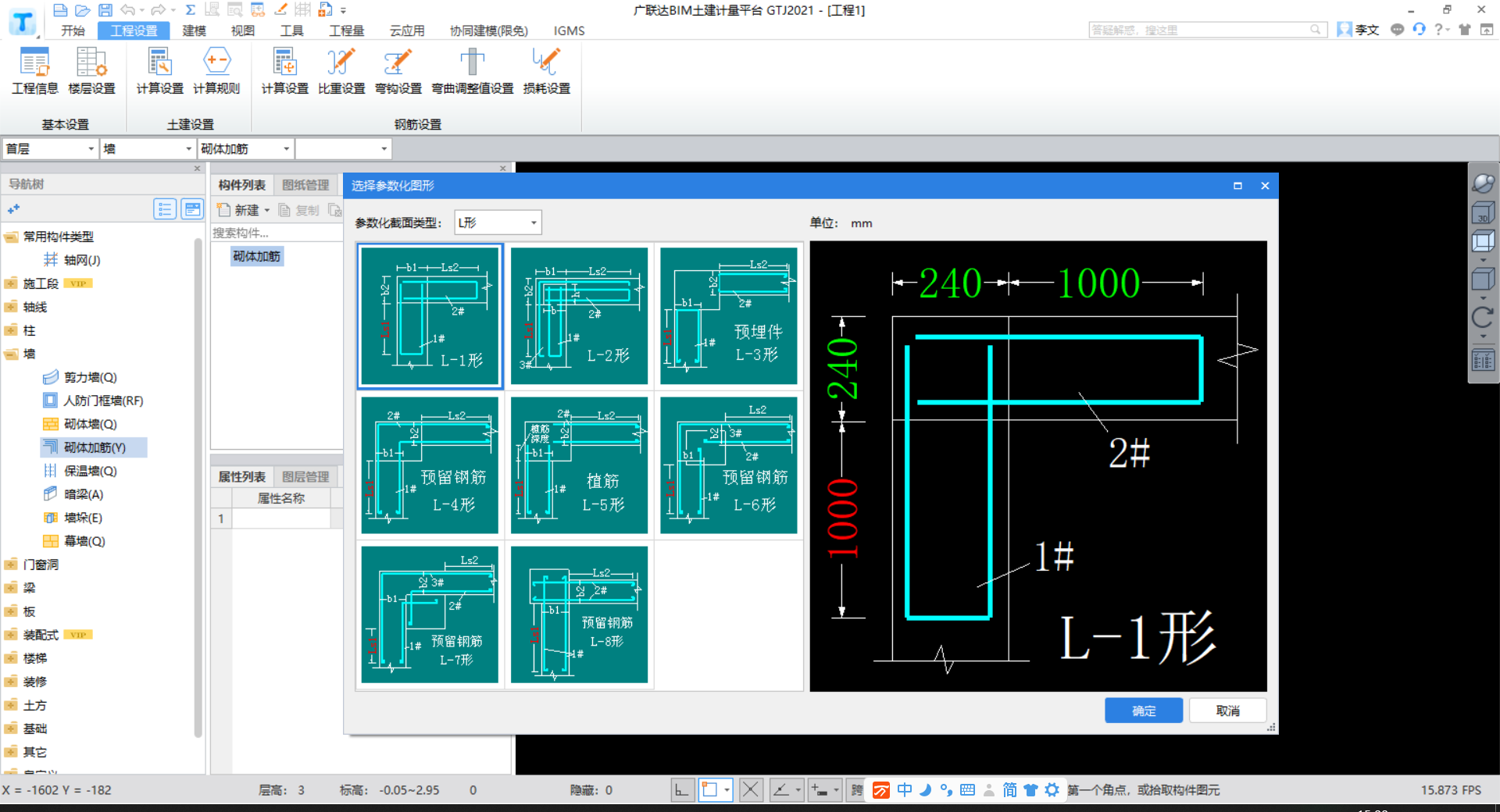1500x812 pixels.
Task: Choose the 预留钢筋 L-8形 thumbnail
Action: (x=579, y=614)
